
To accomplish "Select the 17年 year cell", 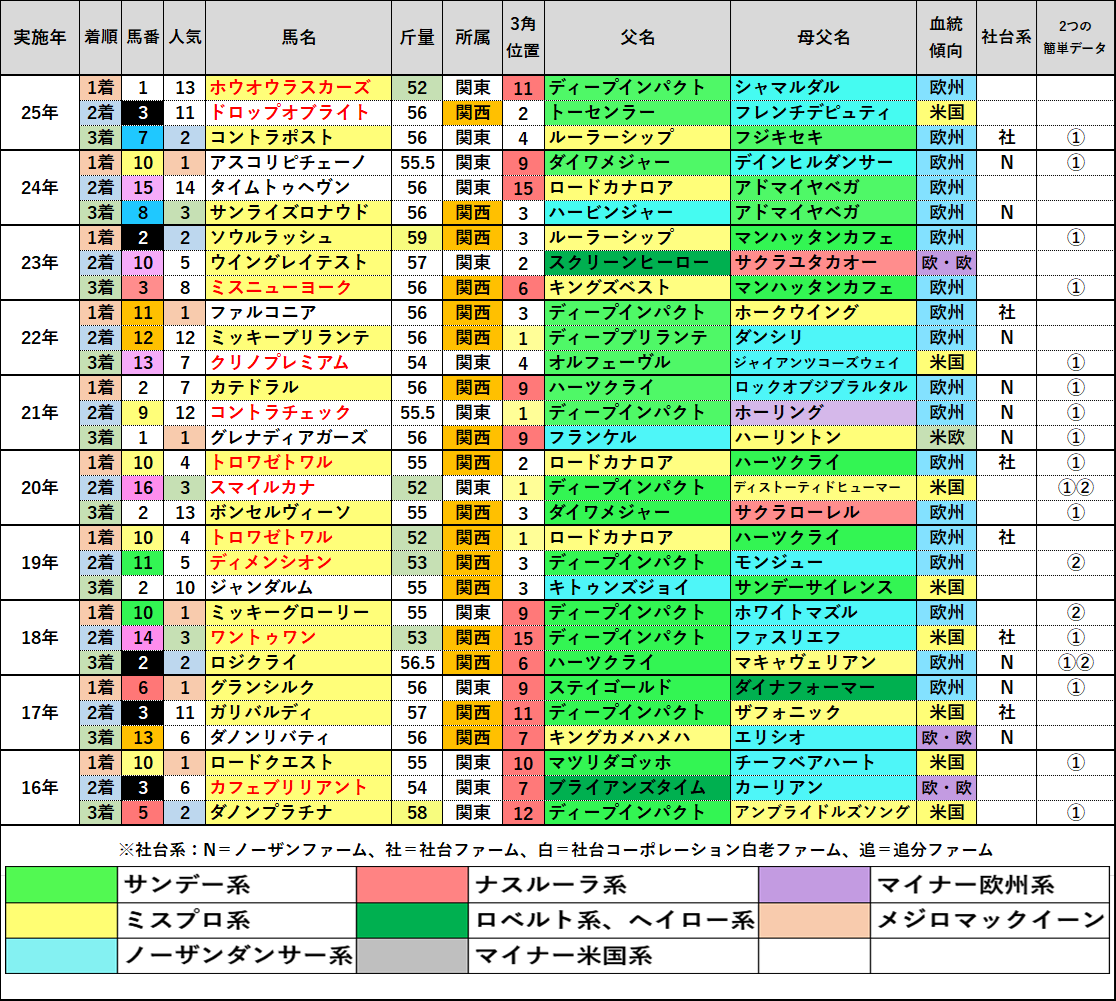I will tap(40, 713).
